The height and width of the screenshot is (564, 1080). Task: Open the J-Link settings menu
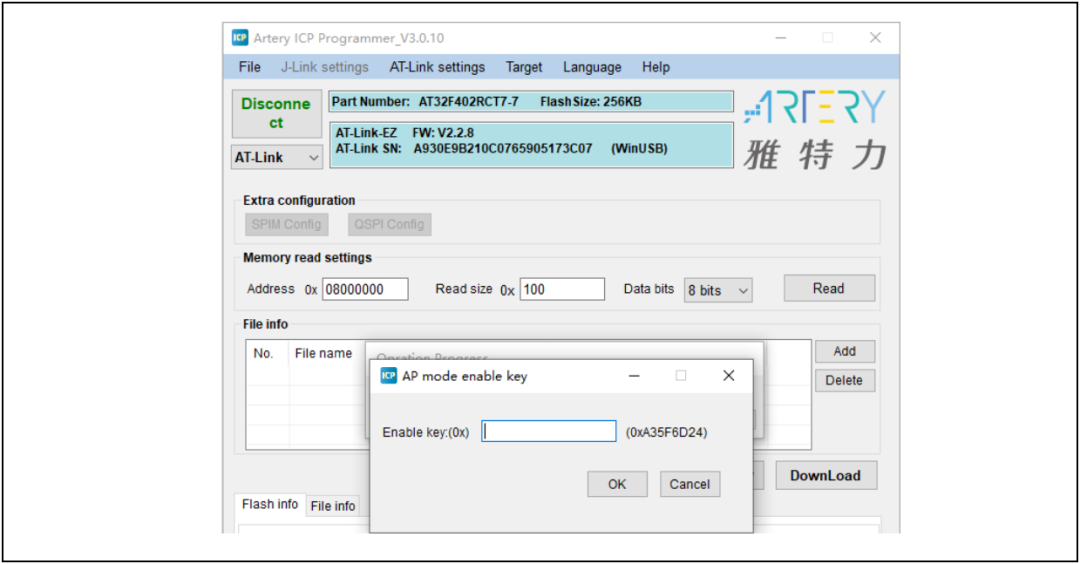[324, 67]
